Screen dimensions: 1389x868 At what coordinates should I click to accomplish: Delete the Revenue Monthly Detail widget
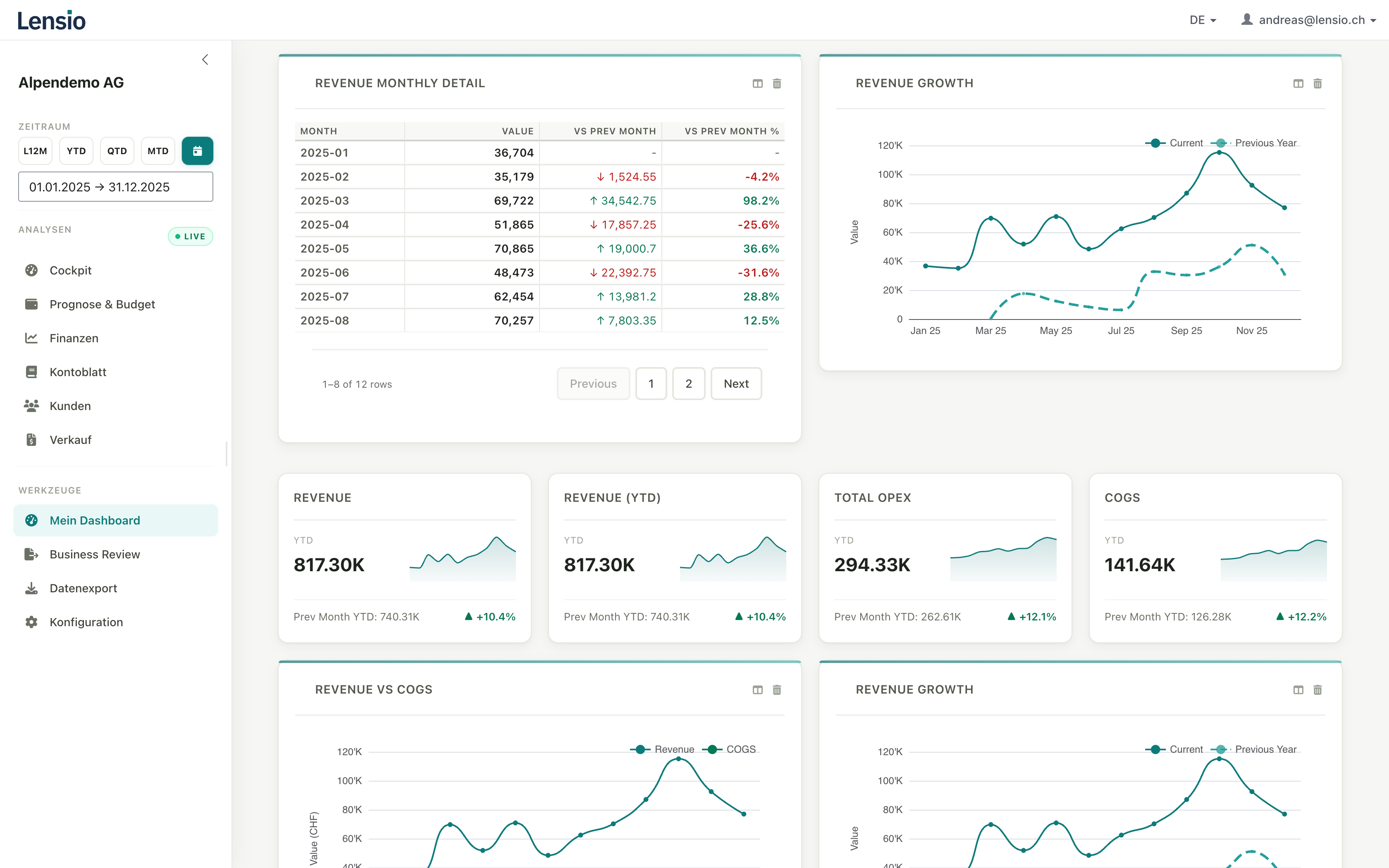[x=777, y=83]
